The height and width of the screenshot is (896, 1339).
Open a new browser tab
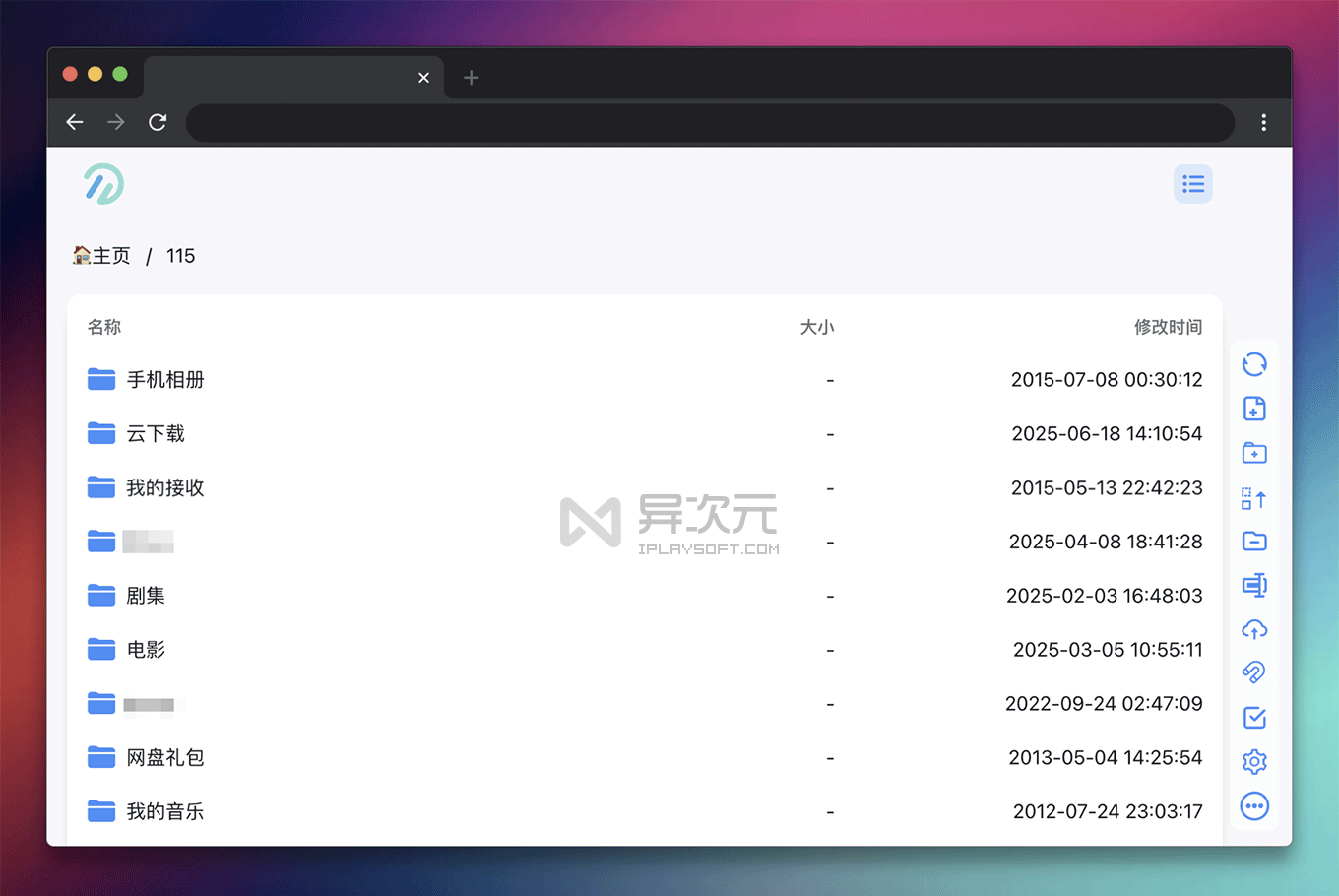471,78
